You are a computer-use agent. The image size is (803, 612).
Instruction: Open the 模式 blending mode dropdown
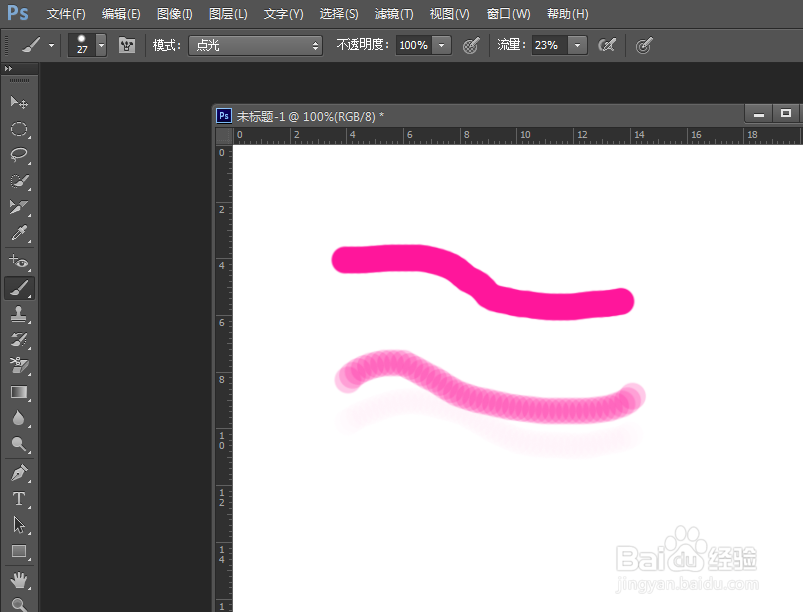[255, 45]
